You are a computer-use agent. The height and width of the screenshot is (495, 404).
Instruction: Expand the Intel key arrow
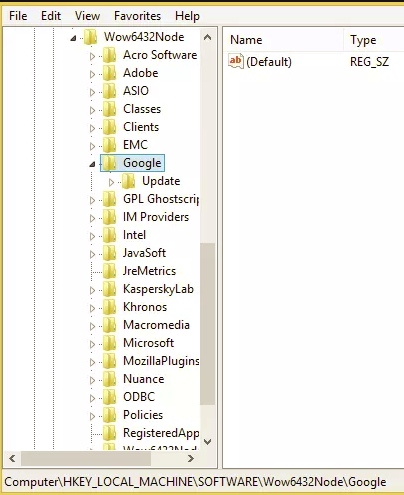[93, 236]
